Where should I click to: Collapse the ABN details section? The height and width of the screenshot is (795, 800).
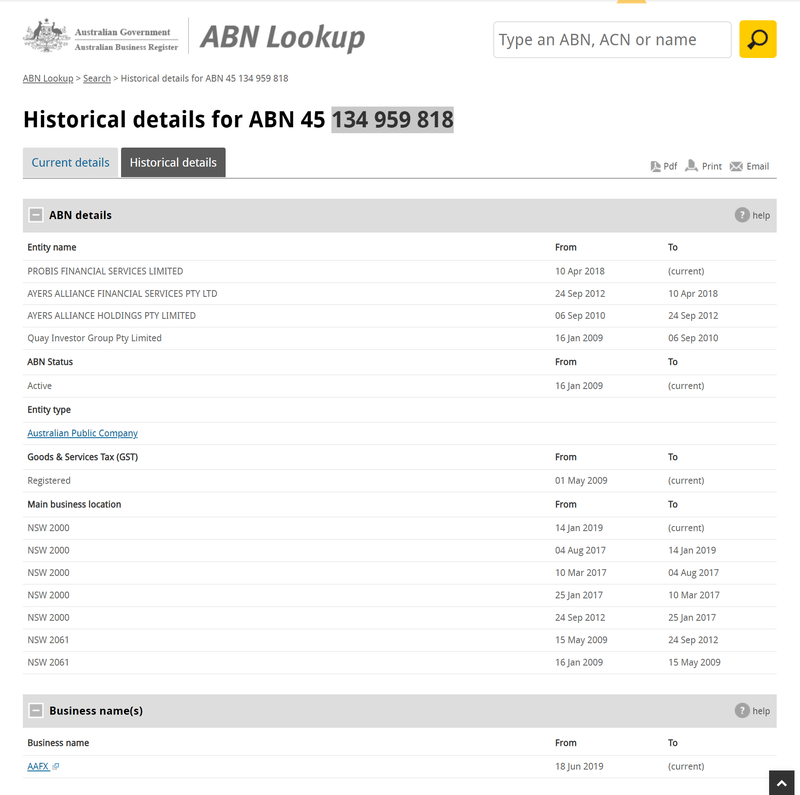36,215
